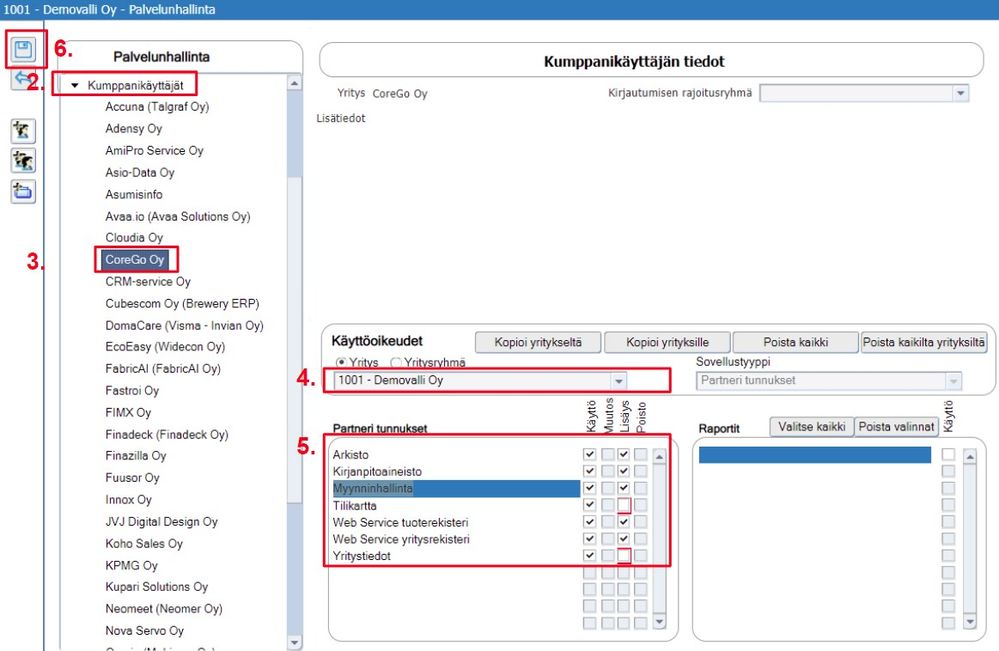Enable Lisäys checkbox for Tilikartta

click(x=624, y=505)
